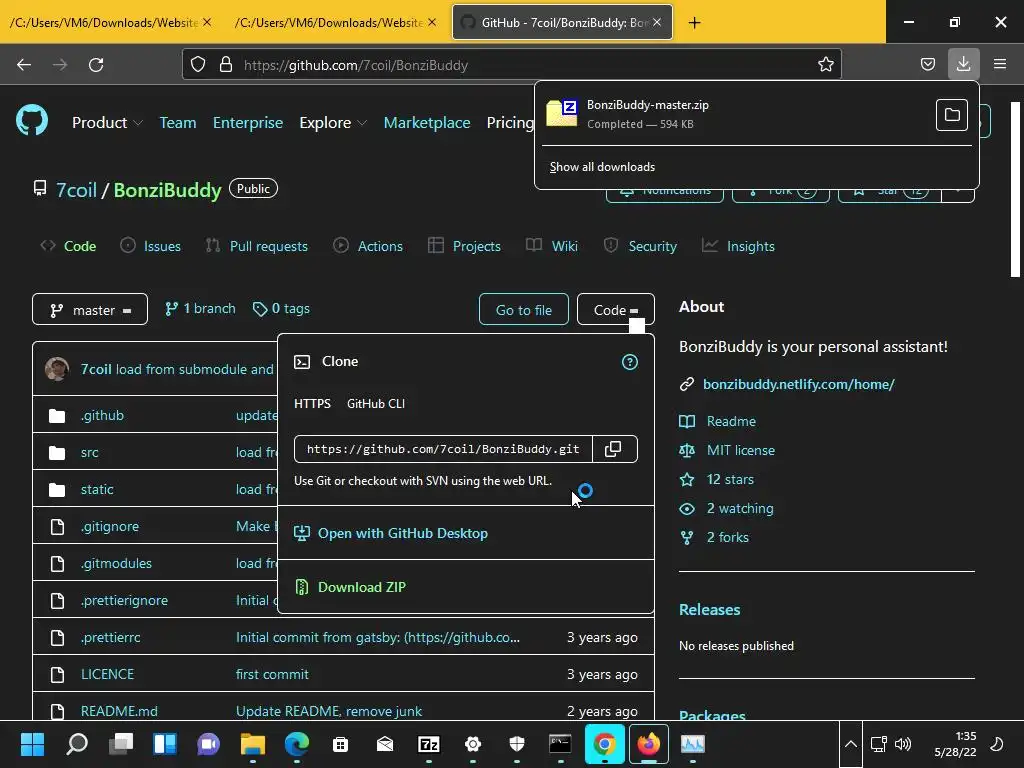
Task: Open Firefox downloads panel icon
Action: (x=963, y=64)
